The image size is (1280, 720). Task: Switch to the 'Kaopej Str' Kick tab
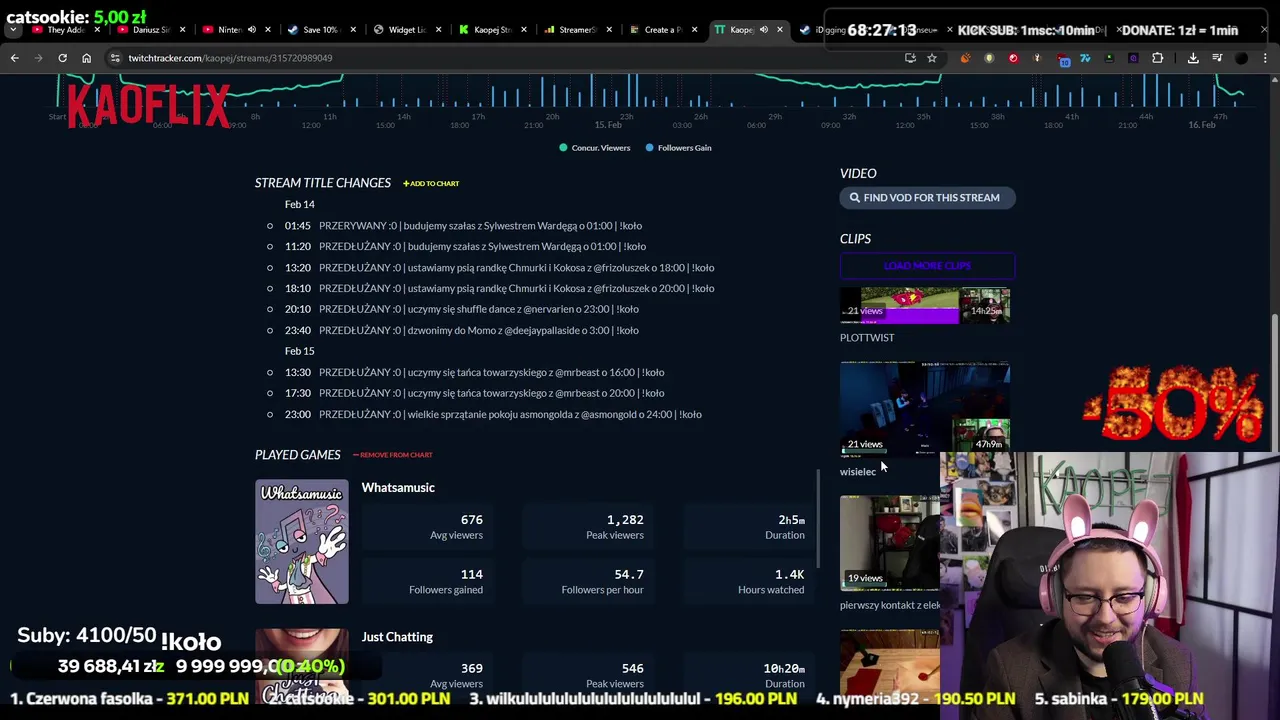point(491,30)
